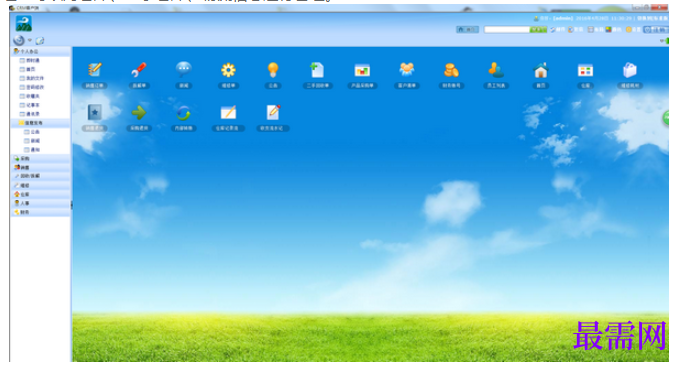Expand the 采购 sidebar section
The height and width of the screenshot is (367, 685).
click(x=40, y=159)
